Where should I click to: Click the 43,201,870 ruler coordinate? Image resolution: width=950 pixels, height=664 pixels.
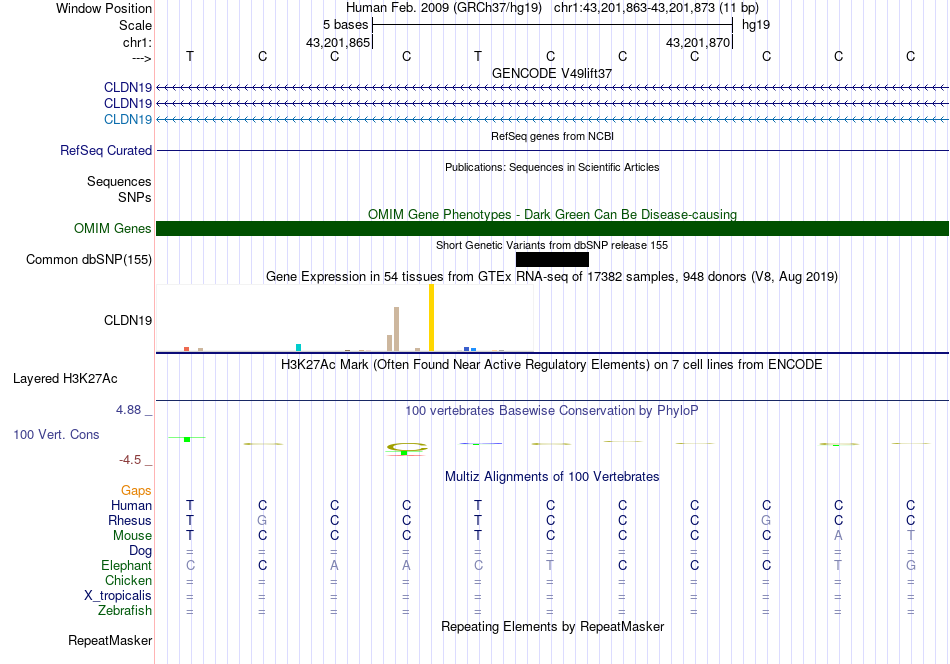[698, 42]
